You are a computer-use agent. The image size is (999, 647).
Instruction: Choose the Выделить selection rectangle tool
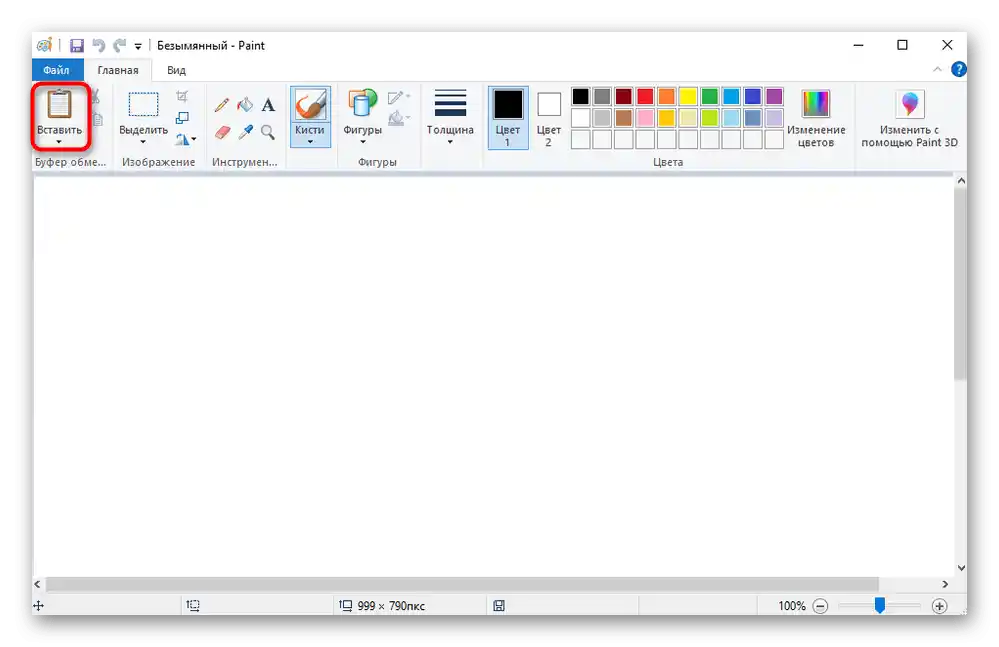click(x=143, y=104)
